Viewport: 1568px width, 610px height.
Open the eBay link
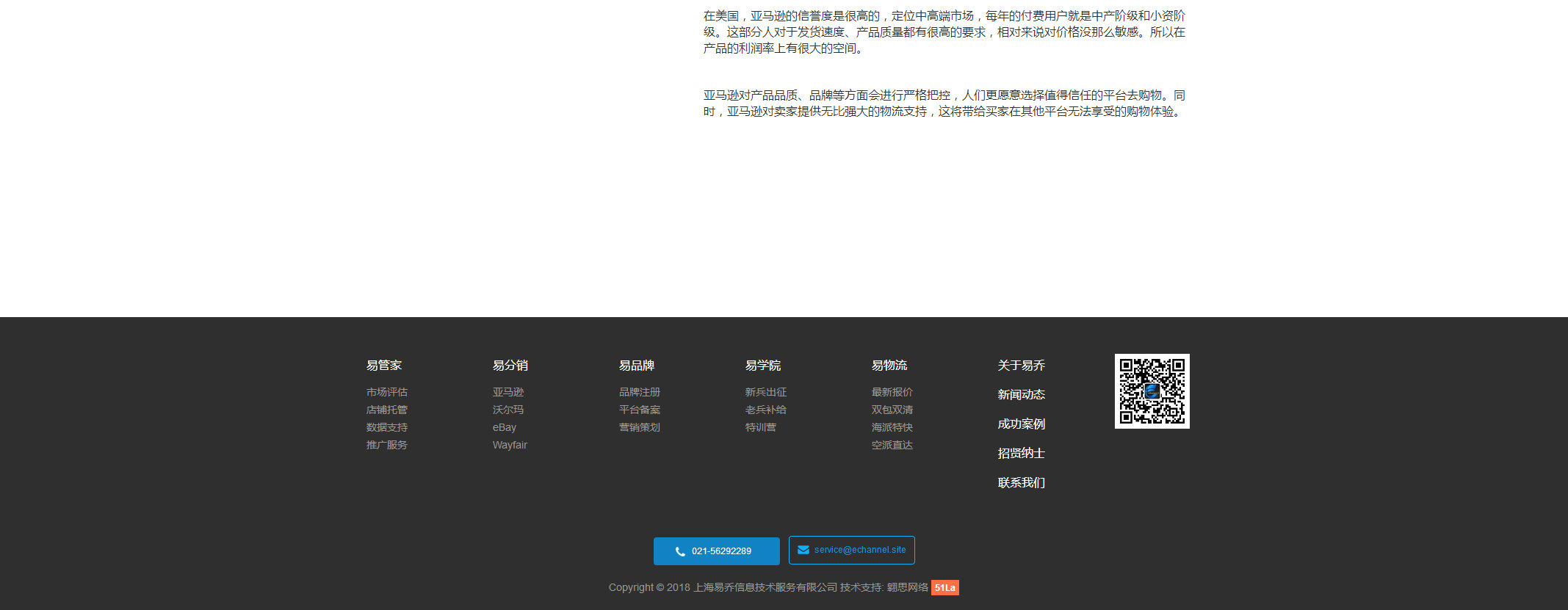pos(504,428)
